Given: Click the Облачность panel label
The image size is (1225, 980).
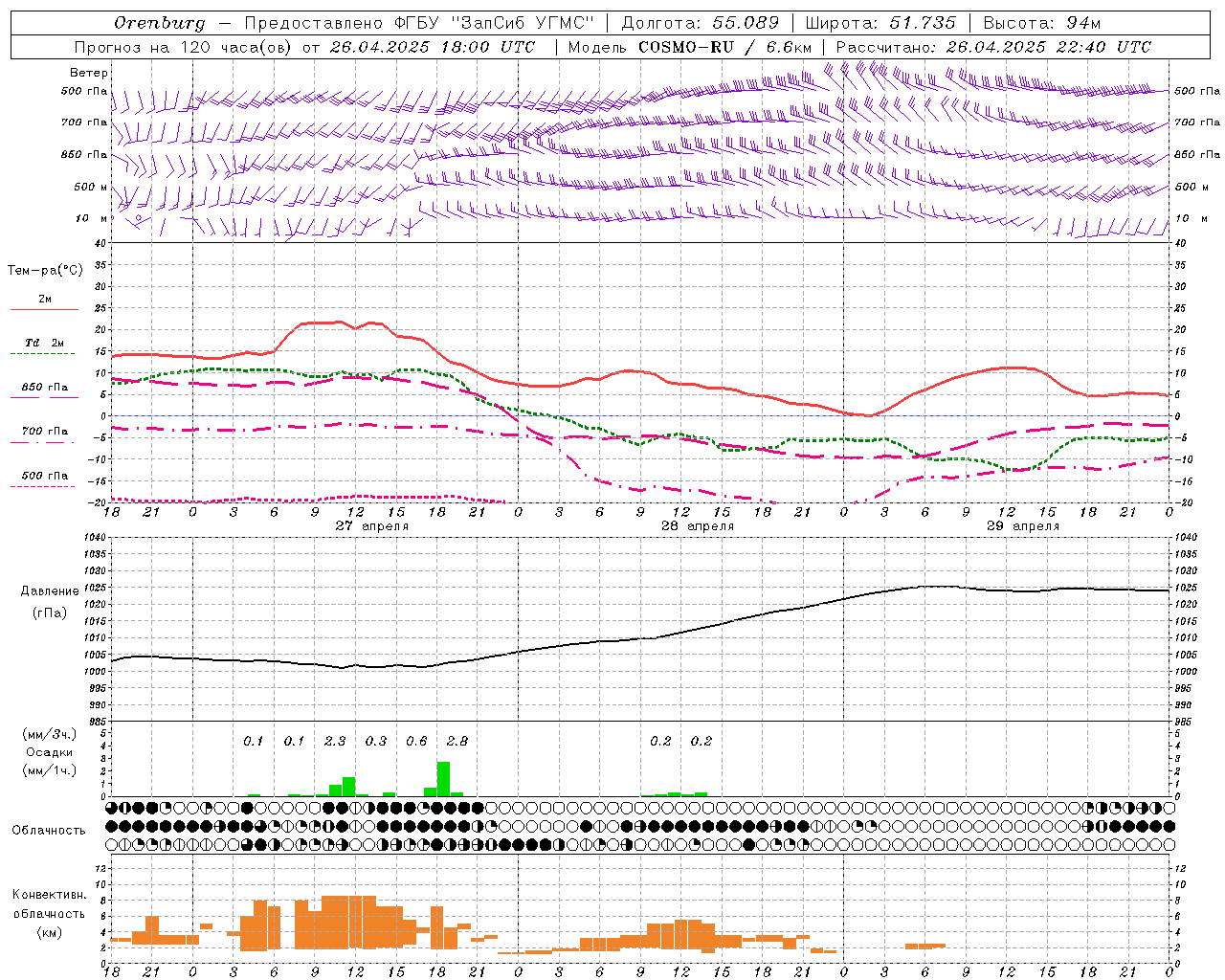Looking at the screenshot, I should tap(49, 830).
